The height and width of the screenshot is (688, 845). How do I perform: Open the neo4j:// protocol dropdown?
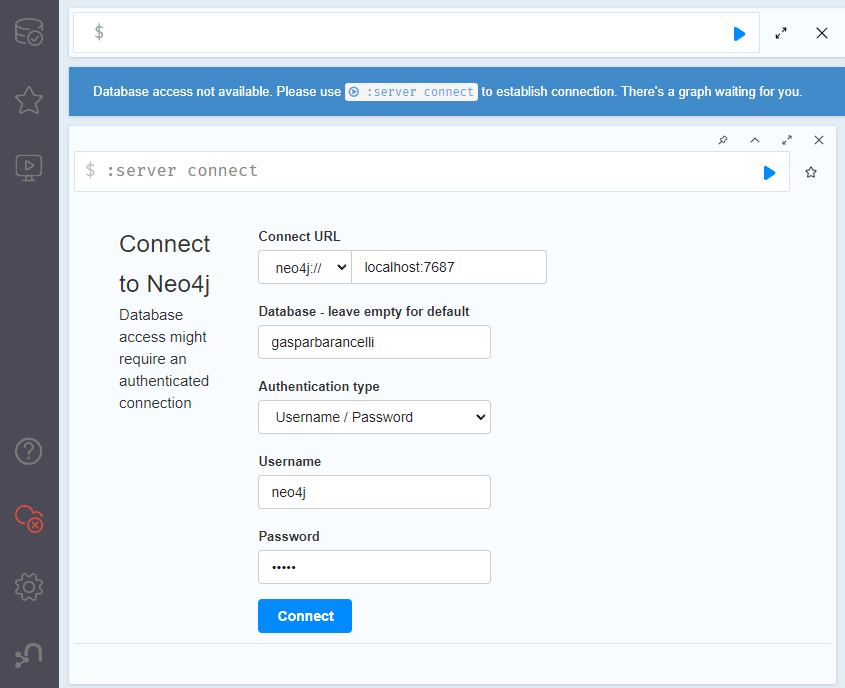pos(305,267)
